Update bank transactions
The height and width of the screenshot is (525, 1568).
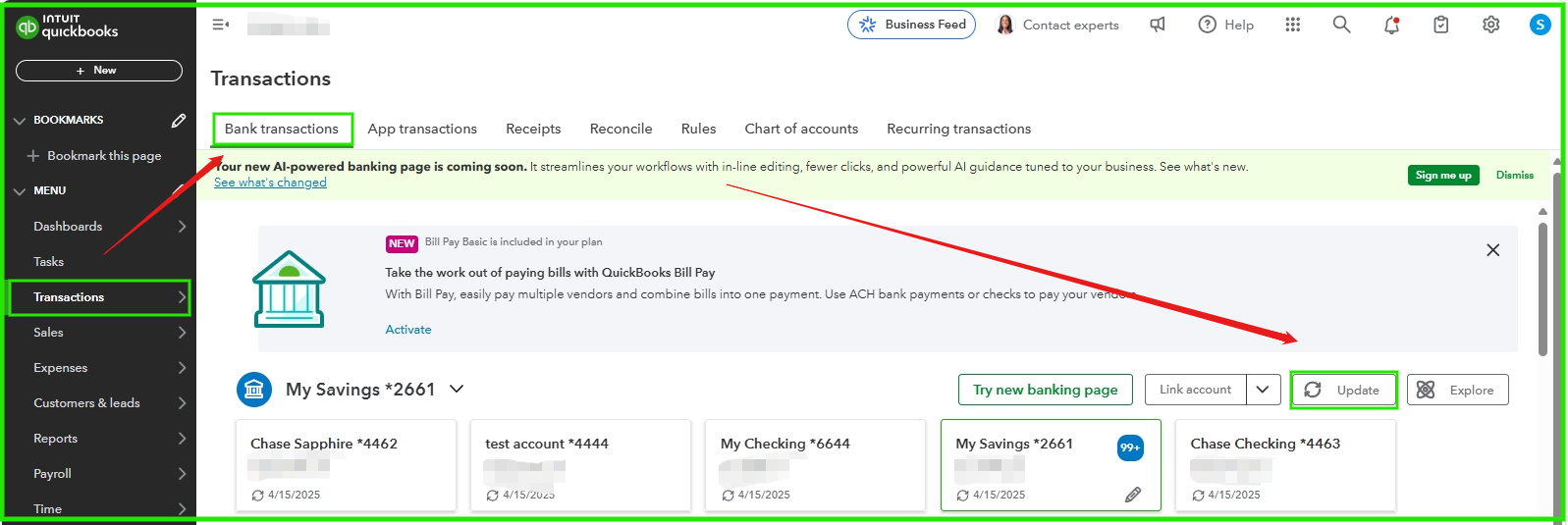1344,390
